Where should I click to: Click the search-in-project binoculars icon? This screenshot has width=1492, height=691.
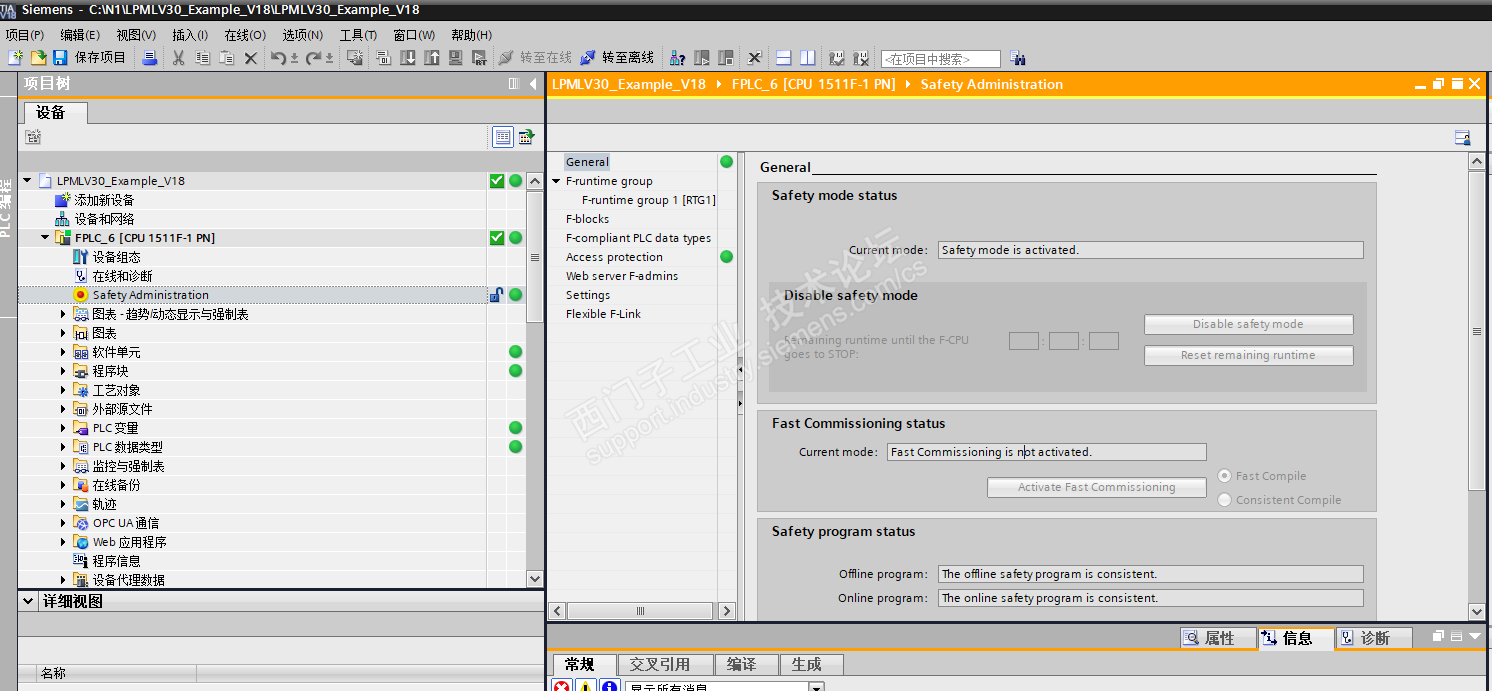[1018, 58]
